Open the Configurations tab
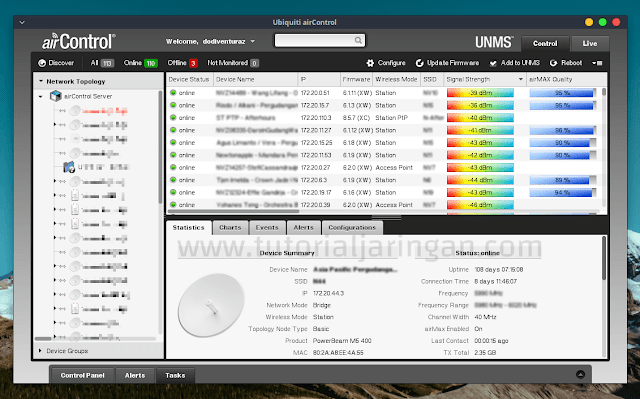Image resolution: width=640 pixels, height=399 pixels. pos(352,227)
